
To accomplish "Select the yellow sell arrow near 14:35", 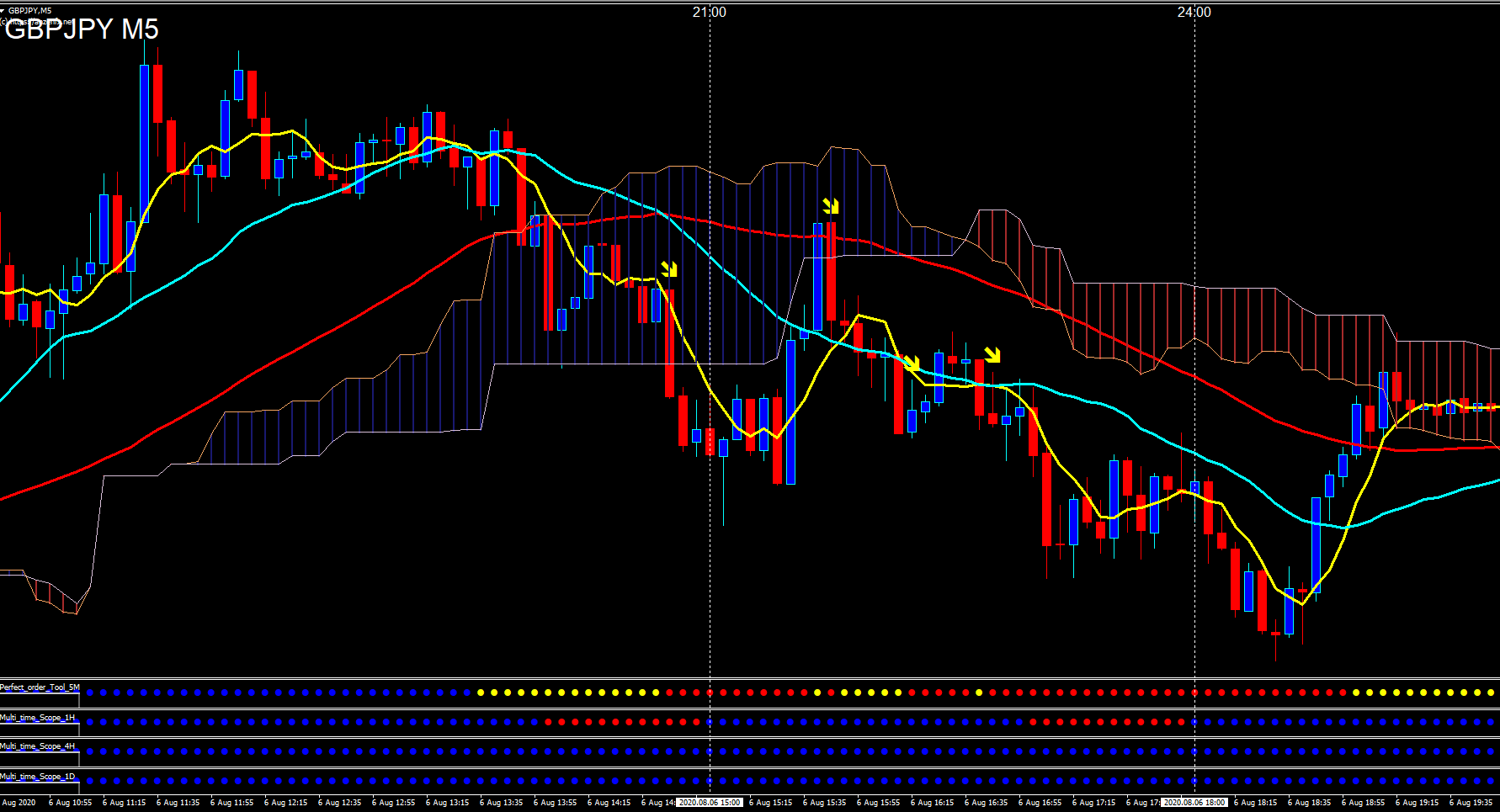I will pyautogui.click(x=669, y=269).
